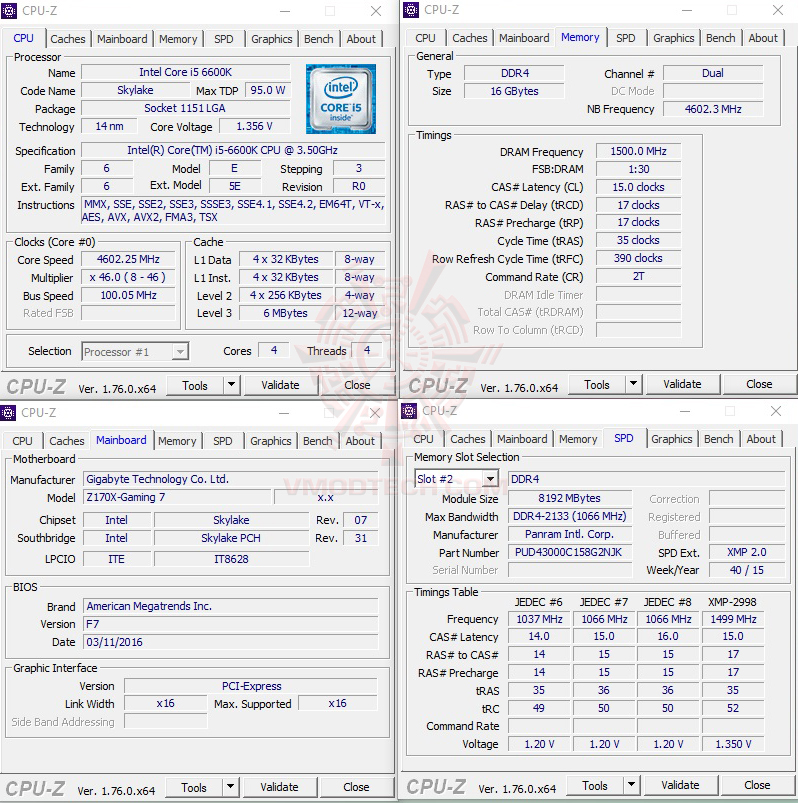The width and height of the screenshot is (798, 803).
Task: Open Graphics tab in Mainboard window
Action: [270, 441]
